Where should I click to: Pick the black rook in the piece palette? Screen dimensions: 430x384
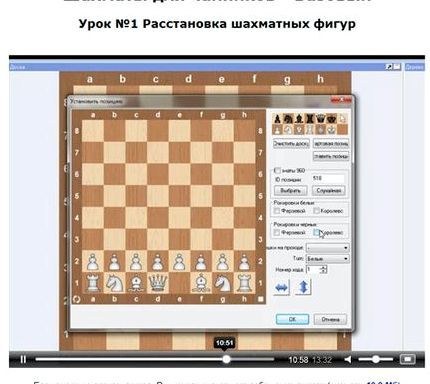[x=310, y=119]
